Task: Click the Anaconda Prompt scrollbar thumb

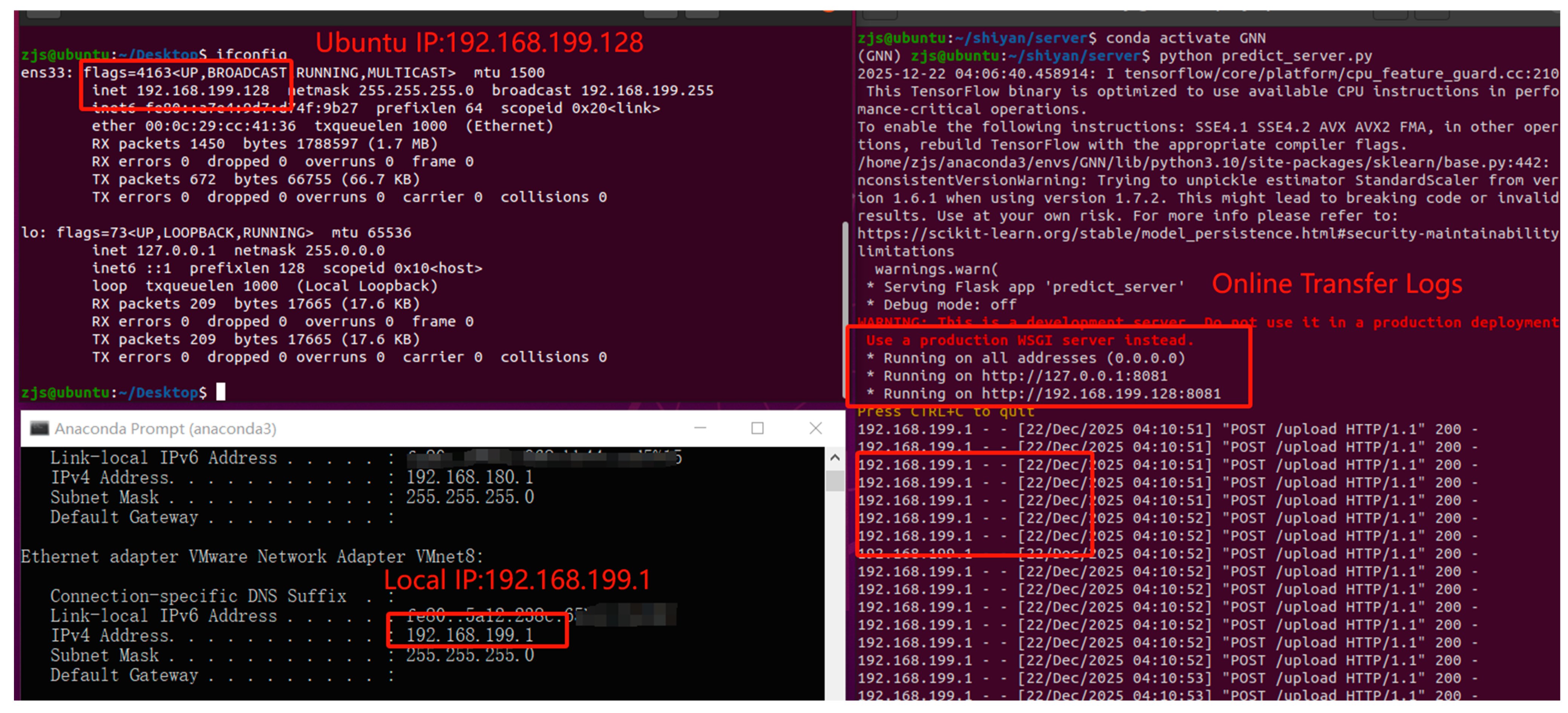Action: (835, 481)
